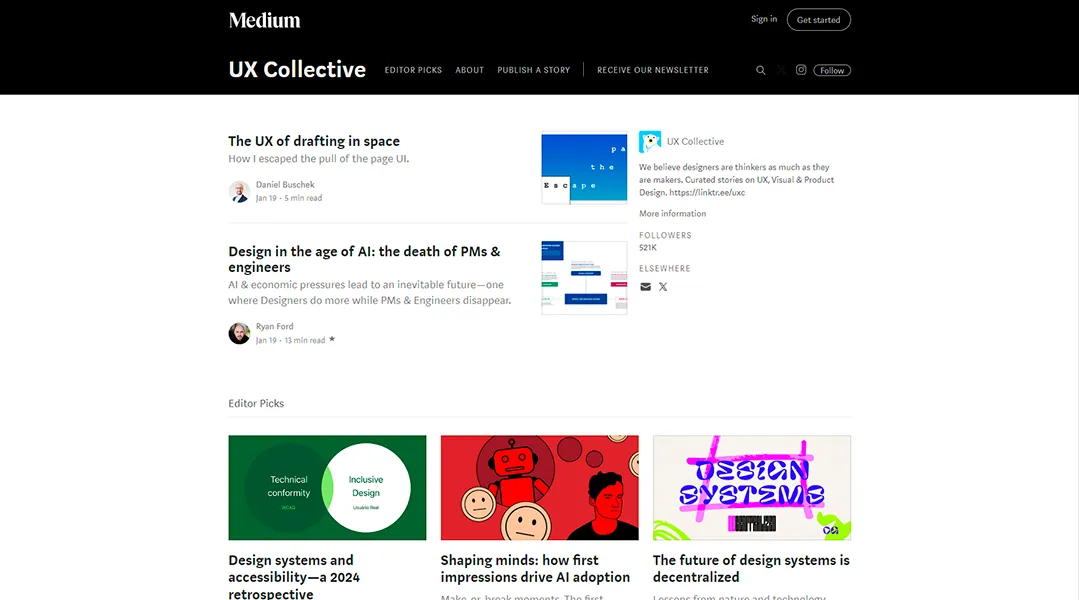Open Design systems and accessibility retrospective article
The height and width of the screenshot is (600, 1079).
tap(294, 577)
